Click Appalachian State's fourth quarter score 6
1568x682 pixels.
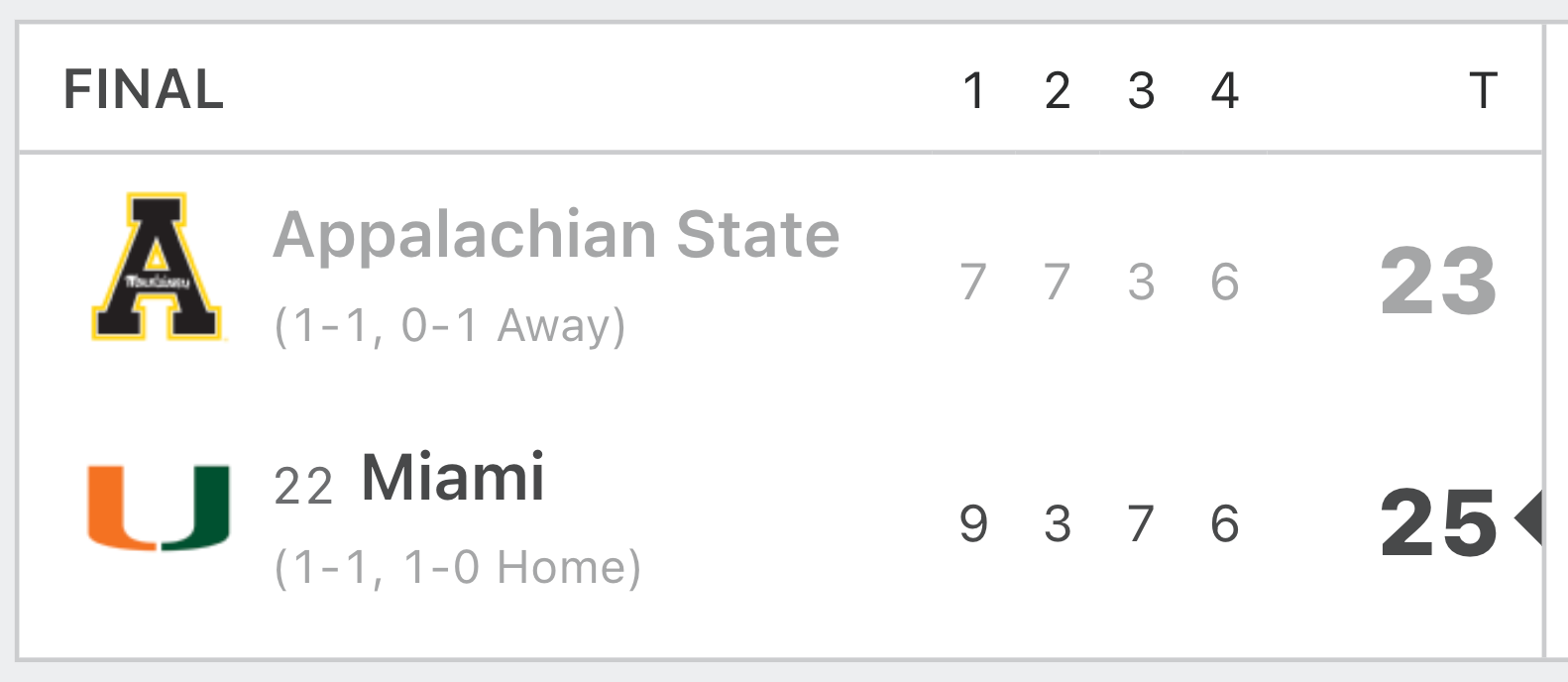1225,282
